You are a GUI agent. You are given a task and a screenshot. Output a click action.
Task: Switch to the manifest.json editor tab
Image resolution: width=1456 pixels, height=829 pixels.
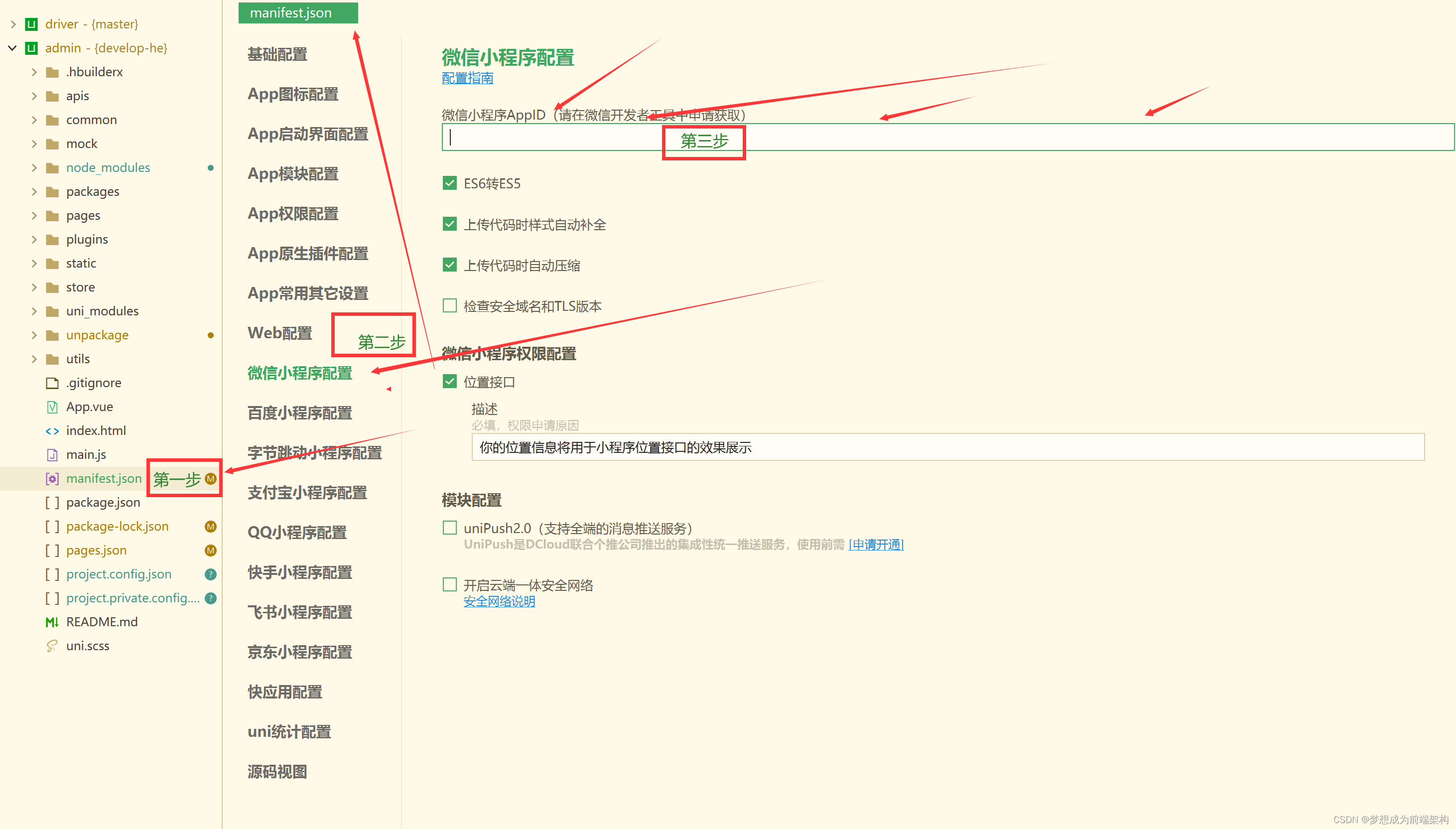(x=298, y=13)
